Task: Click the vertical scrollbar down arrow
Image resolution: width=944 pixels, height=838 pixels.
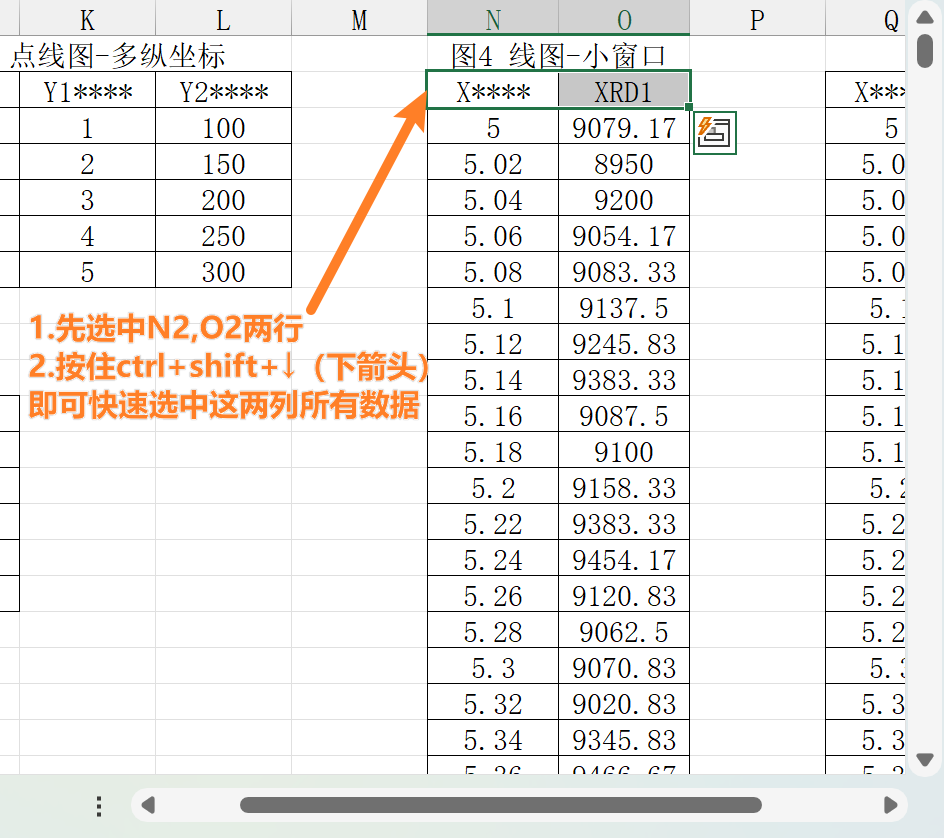Action: [x=925, y=759]
